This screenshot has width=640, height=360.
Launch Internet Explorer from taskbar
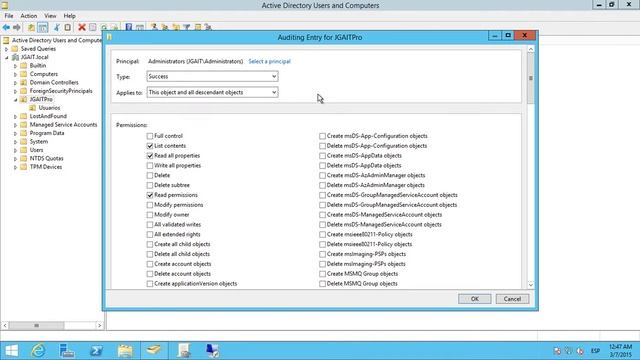click(38, 351)
